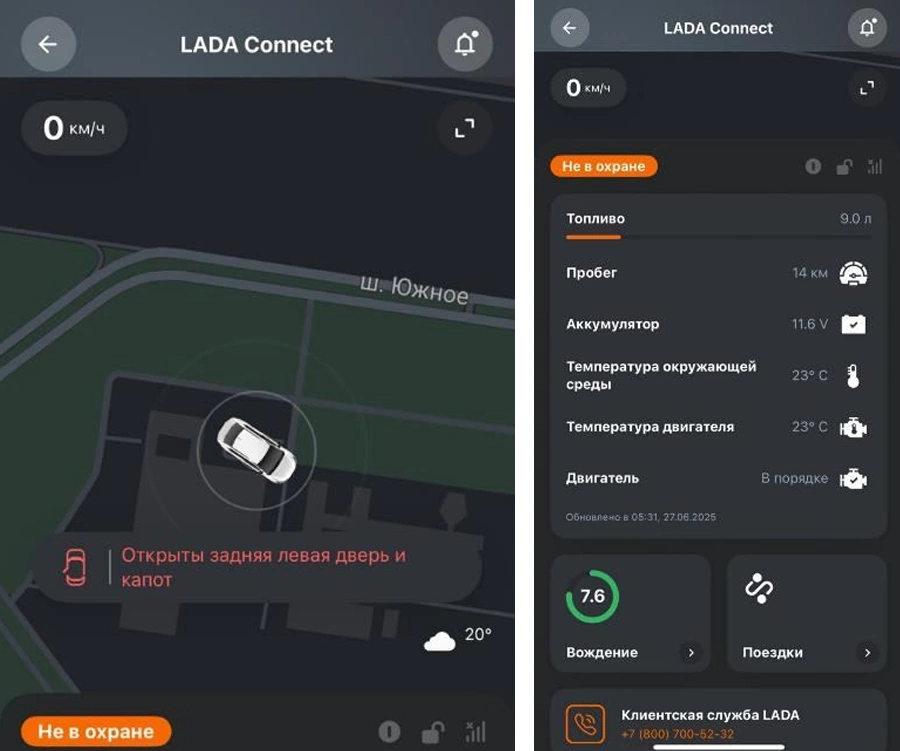Select the Топливо row
Screen dimensions: 900x751
click(x=719, y=224)
